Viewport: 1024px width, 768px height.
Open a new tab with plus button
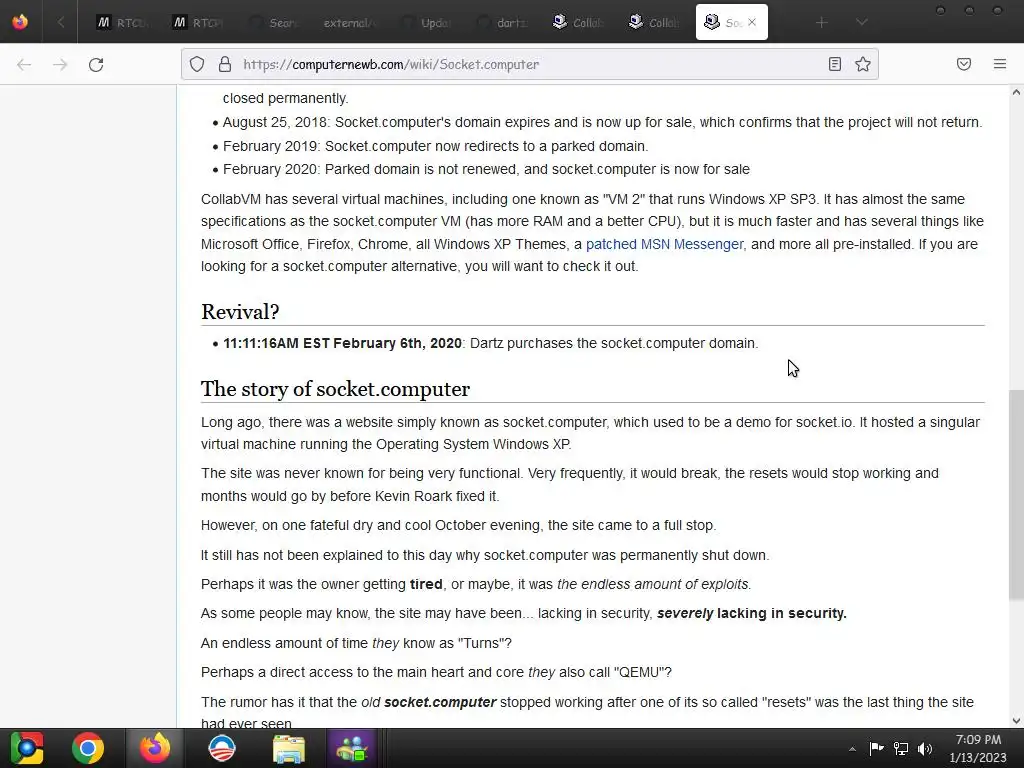[x=822, y=22]
